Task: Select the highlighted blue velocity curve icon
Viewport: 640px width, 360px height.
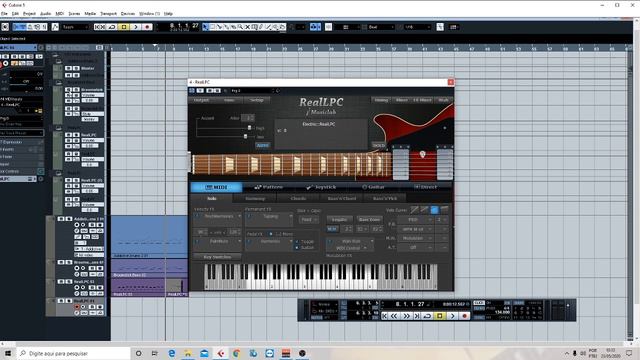Action: [x=434, y=210]
